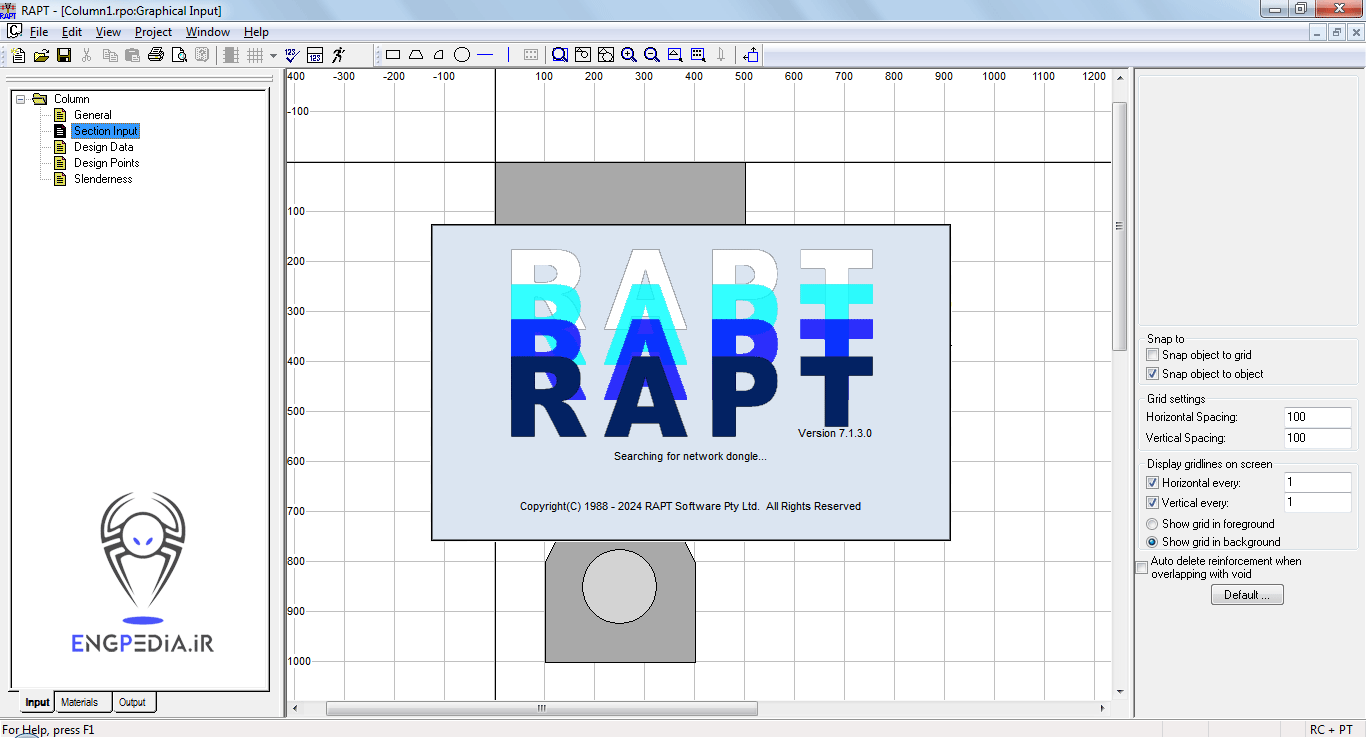The image size is (1366, 738).
Task: Collapse the Column tree node
Action: [x=21, y=98]
